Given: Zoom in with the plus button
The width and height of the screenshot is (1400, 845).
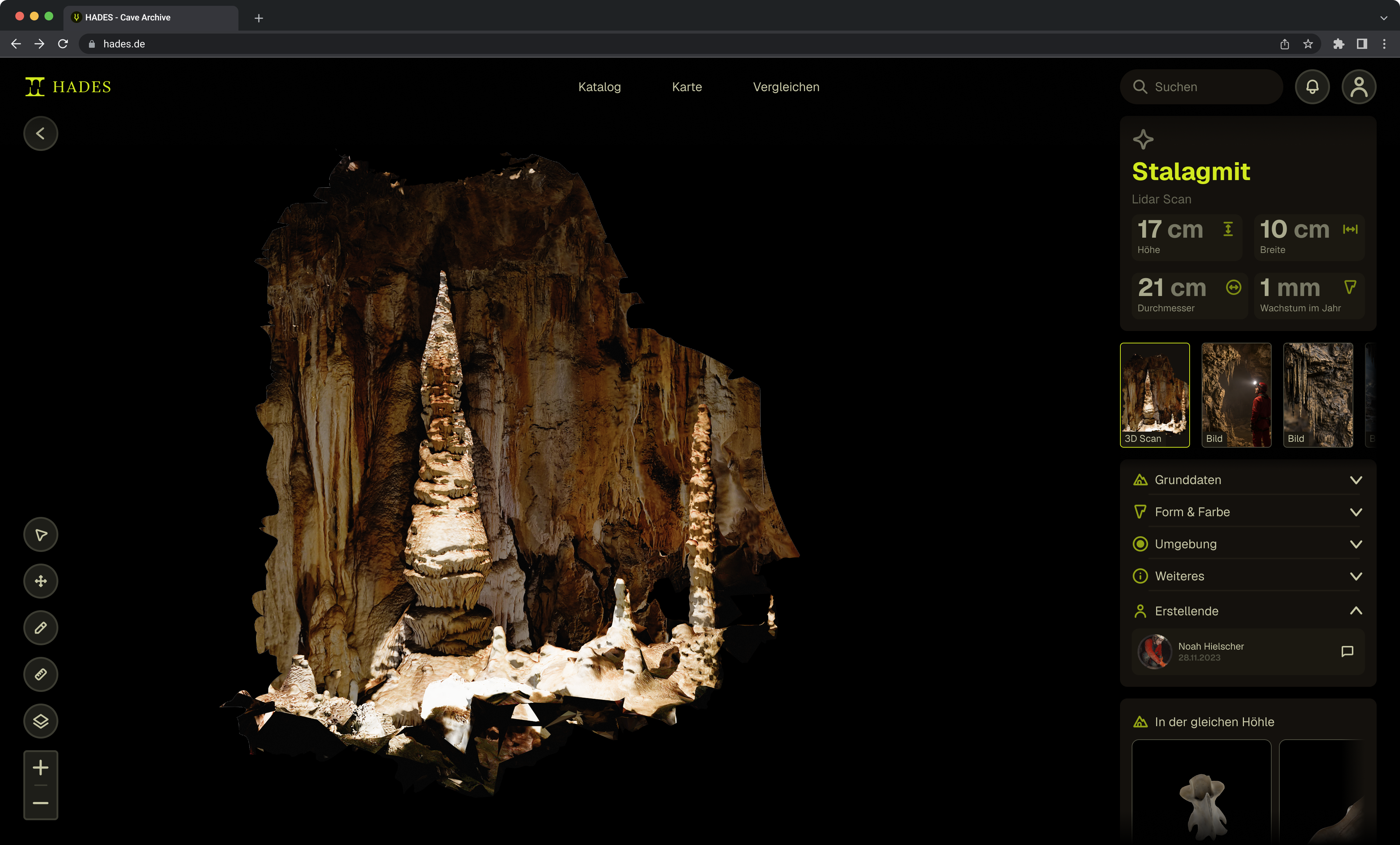Looking at the screenshot, I should click(x=40, y=768).
